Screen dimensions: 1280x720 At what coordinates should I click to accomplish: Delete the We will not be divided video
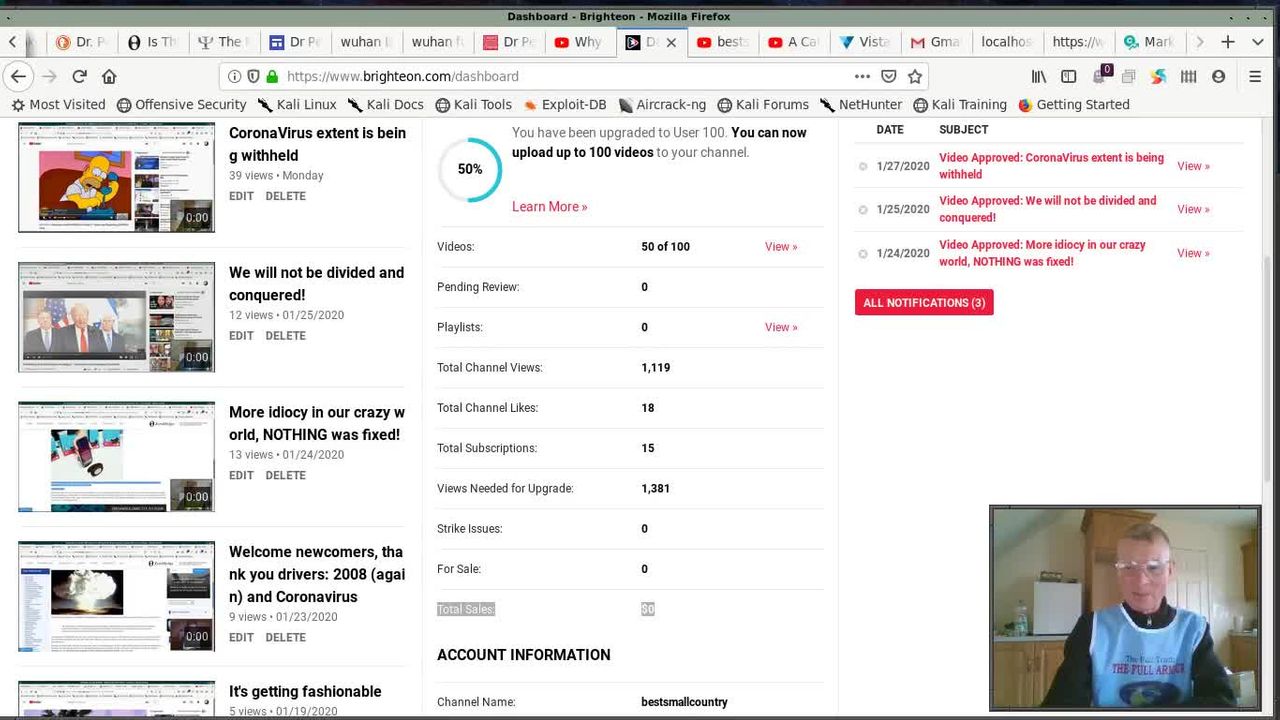coord(285,336)
